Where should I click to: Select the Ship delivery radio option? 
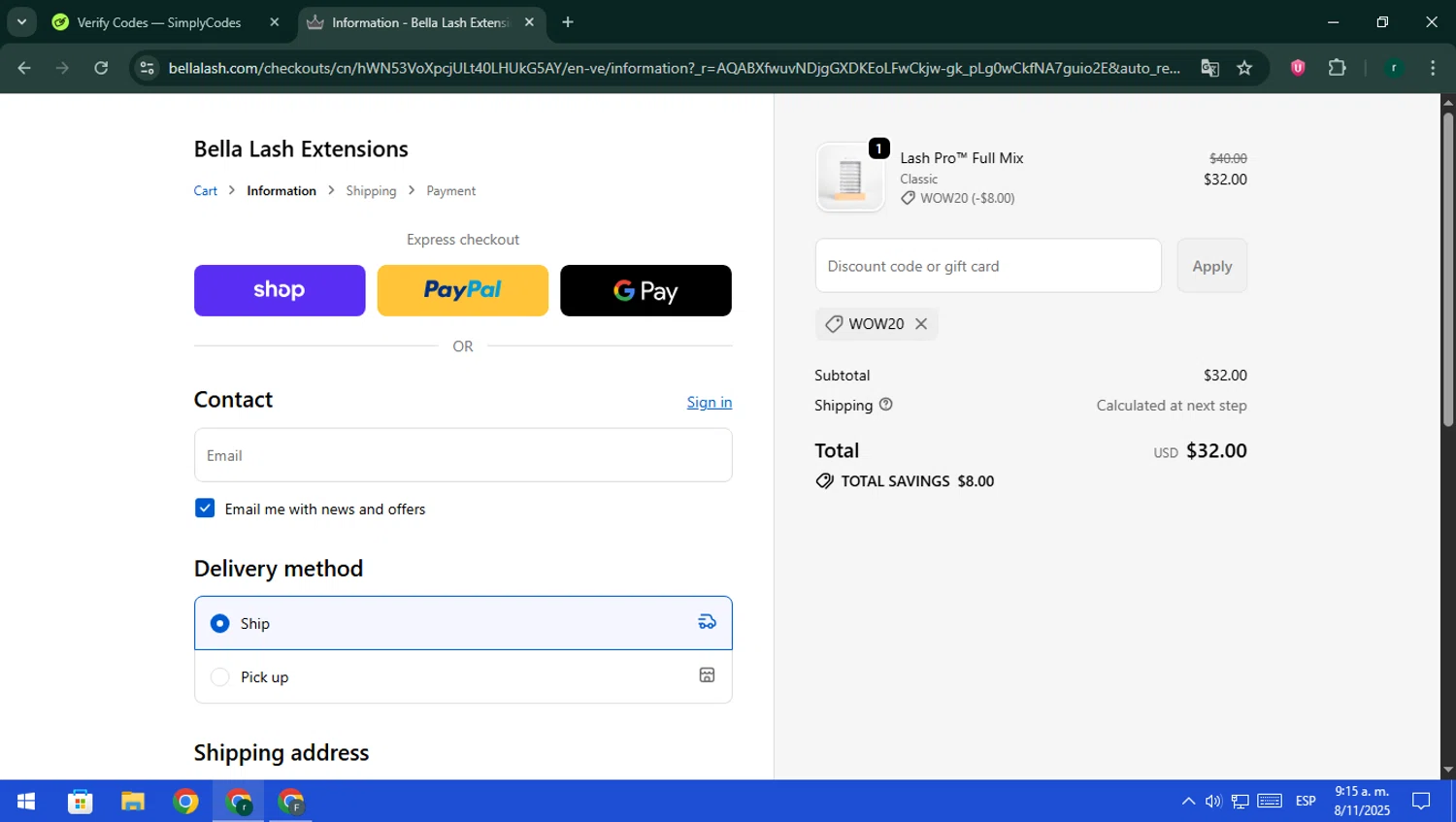[220, 623]
